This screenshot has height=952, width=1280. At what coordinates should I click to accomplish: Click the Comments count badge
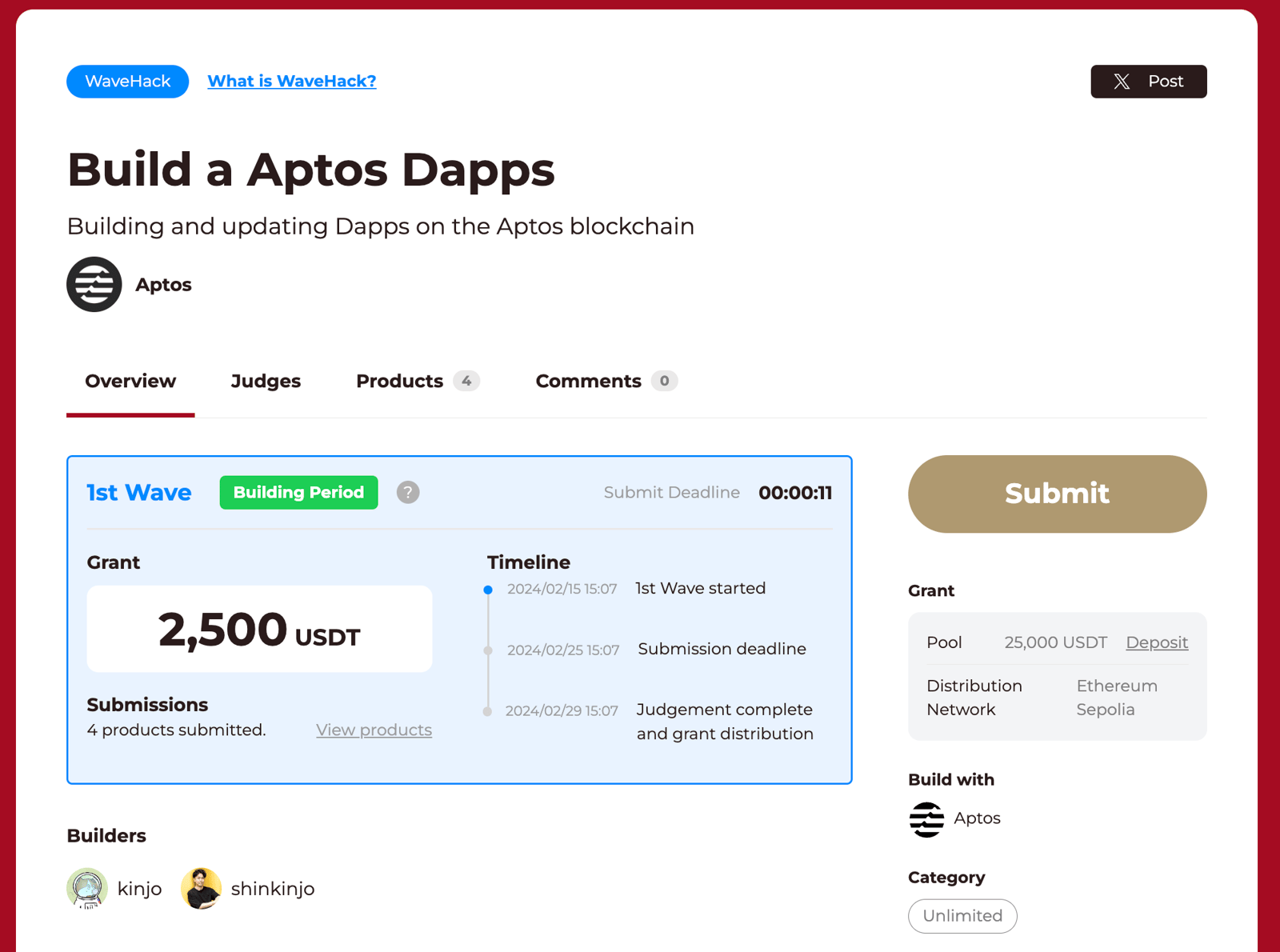(x=664, y=381)
